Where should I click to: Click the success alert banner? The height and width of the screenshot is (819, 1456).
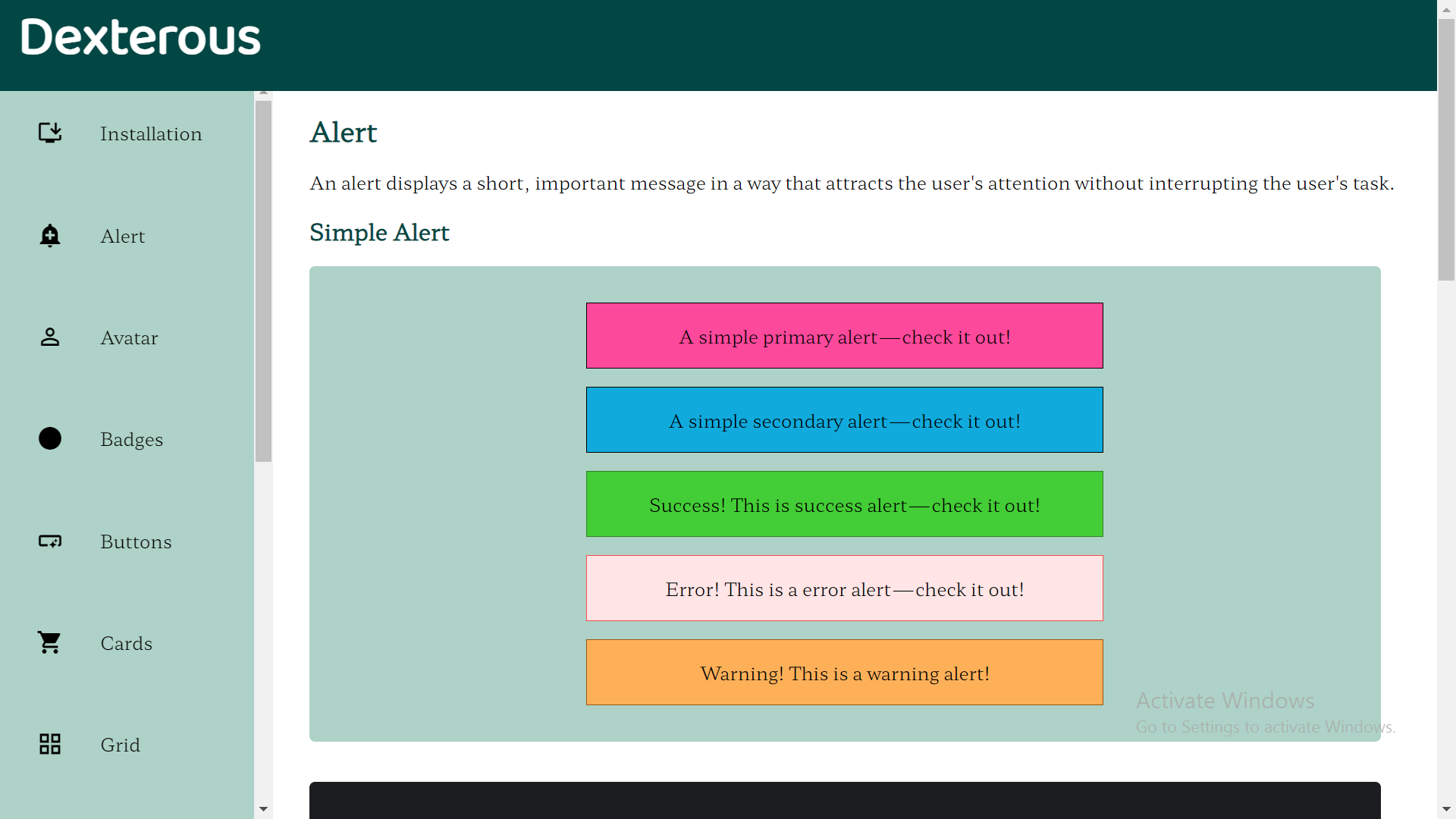844,504
